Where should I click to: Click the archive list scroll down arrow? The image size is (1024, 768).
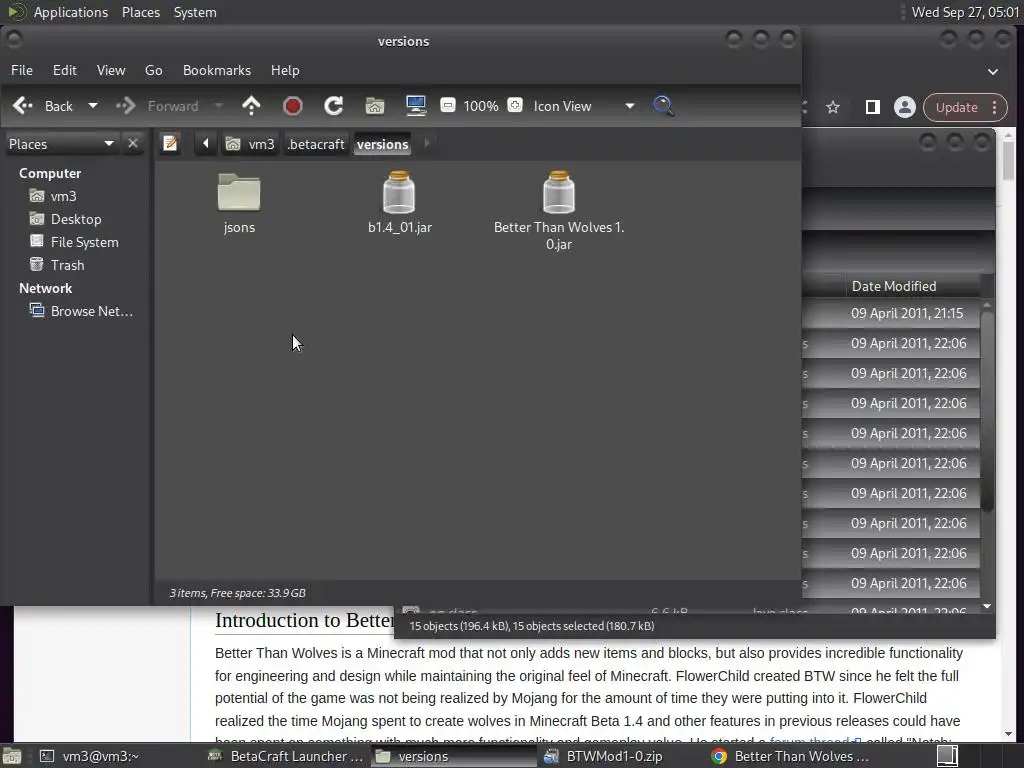click(987, 607)
